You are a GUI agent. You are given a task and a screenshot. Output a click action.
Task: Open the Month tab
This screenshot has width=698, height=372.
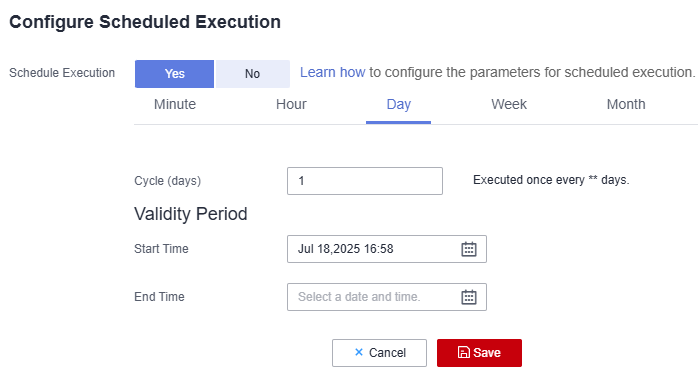point(626,104)
